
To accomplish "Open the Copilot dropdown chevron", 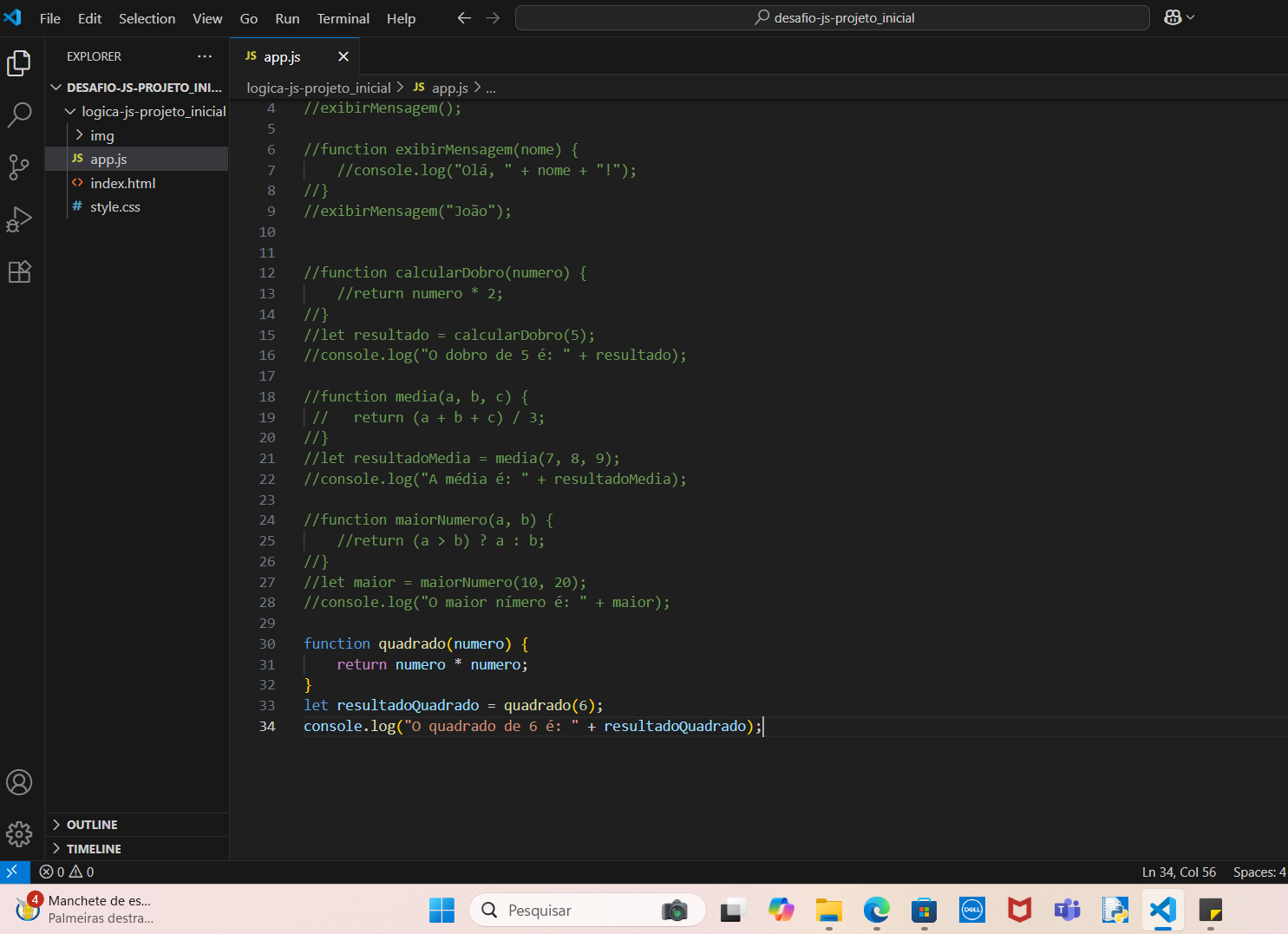I will point(1191,17).
